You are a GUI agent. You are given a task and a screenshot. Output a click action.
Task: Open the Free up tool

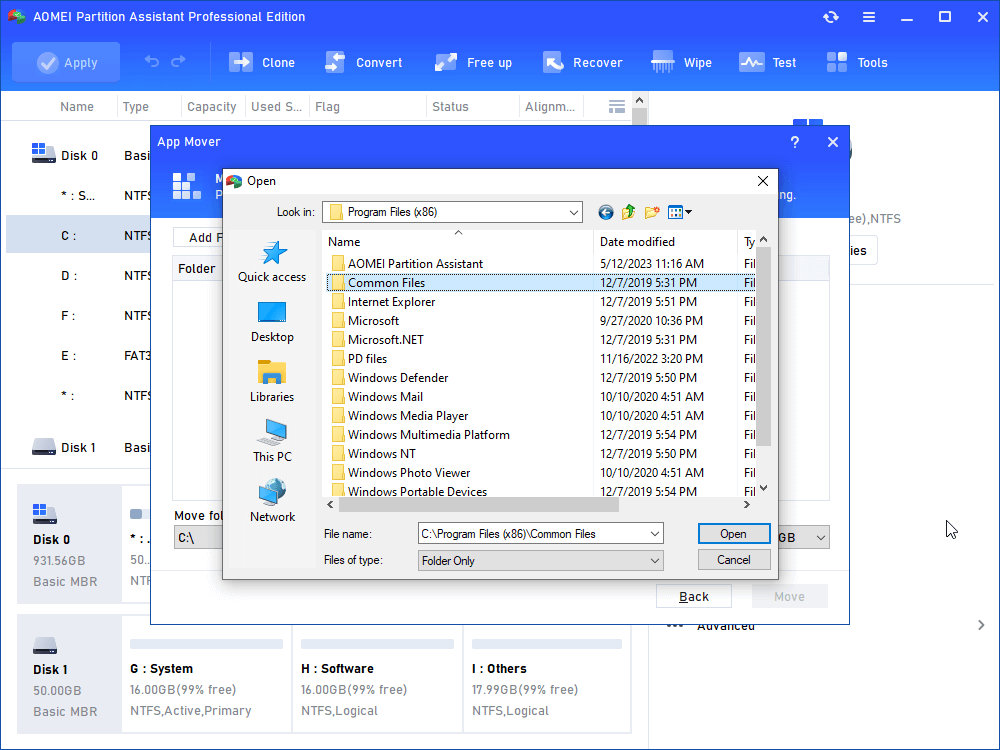tap(473, 62)
